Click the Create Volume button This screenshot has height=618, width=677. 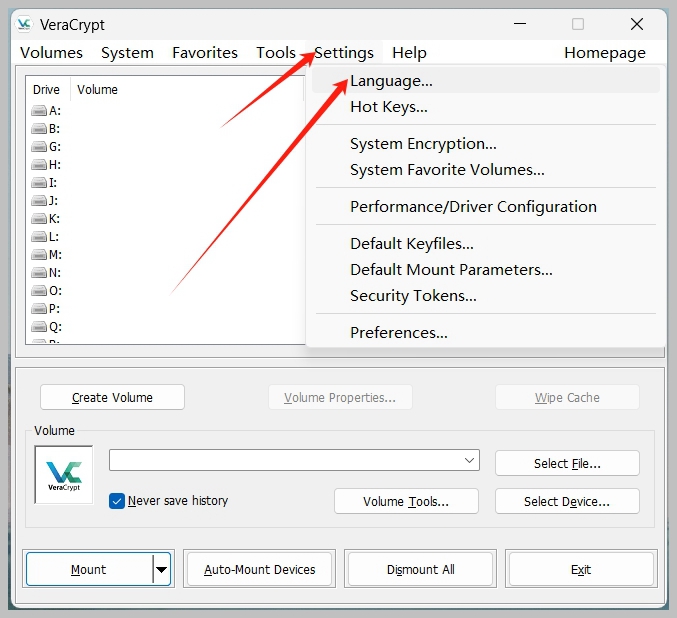tap(112, 397)
